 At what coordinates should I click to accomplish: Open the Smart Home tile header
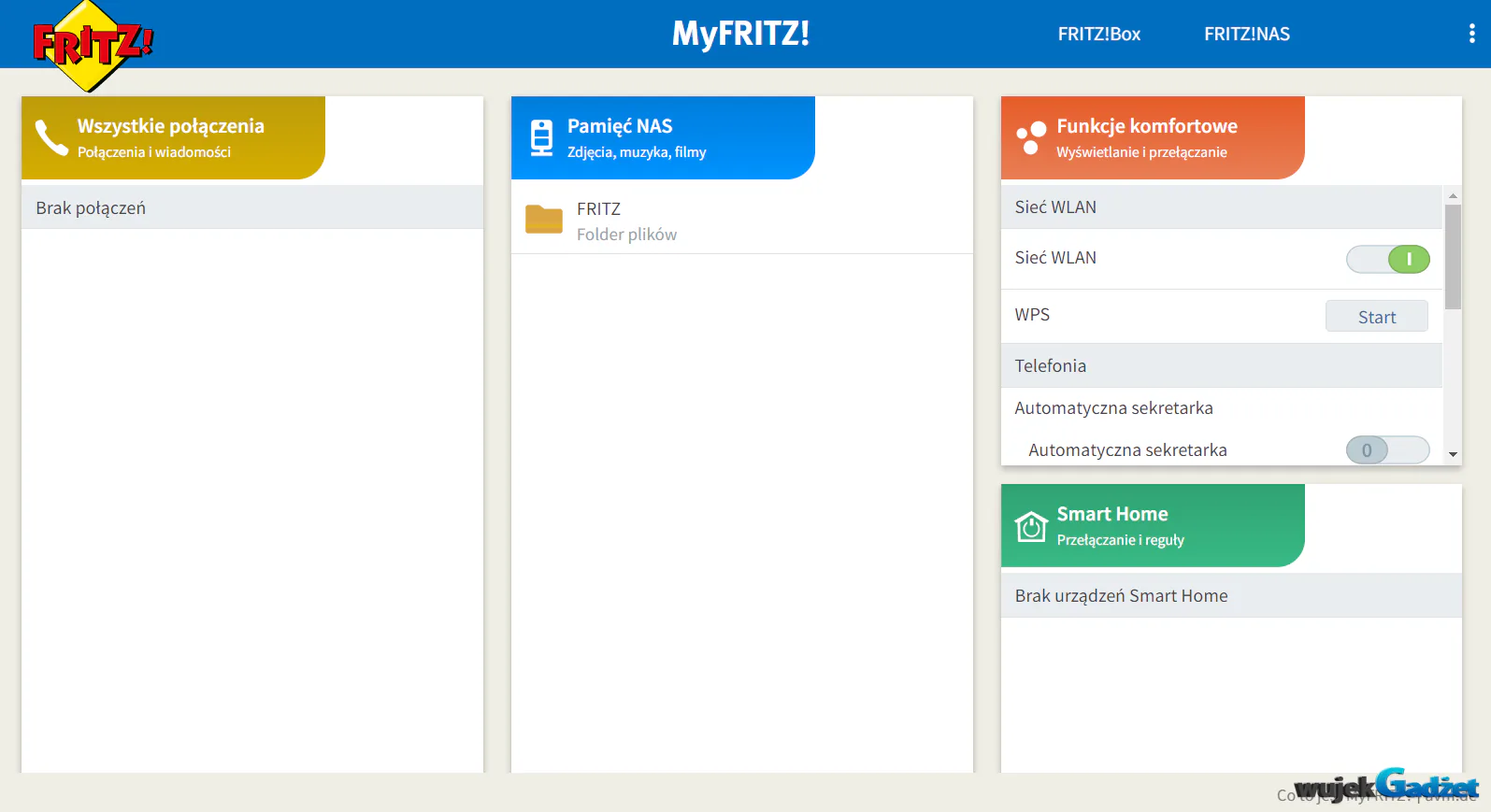pyautogui.click(x=1153, y=525)
